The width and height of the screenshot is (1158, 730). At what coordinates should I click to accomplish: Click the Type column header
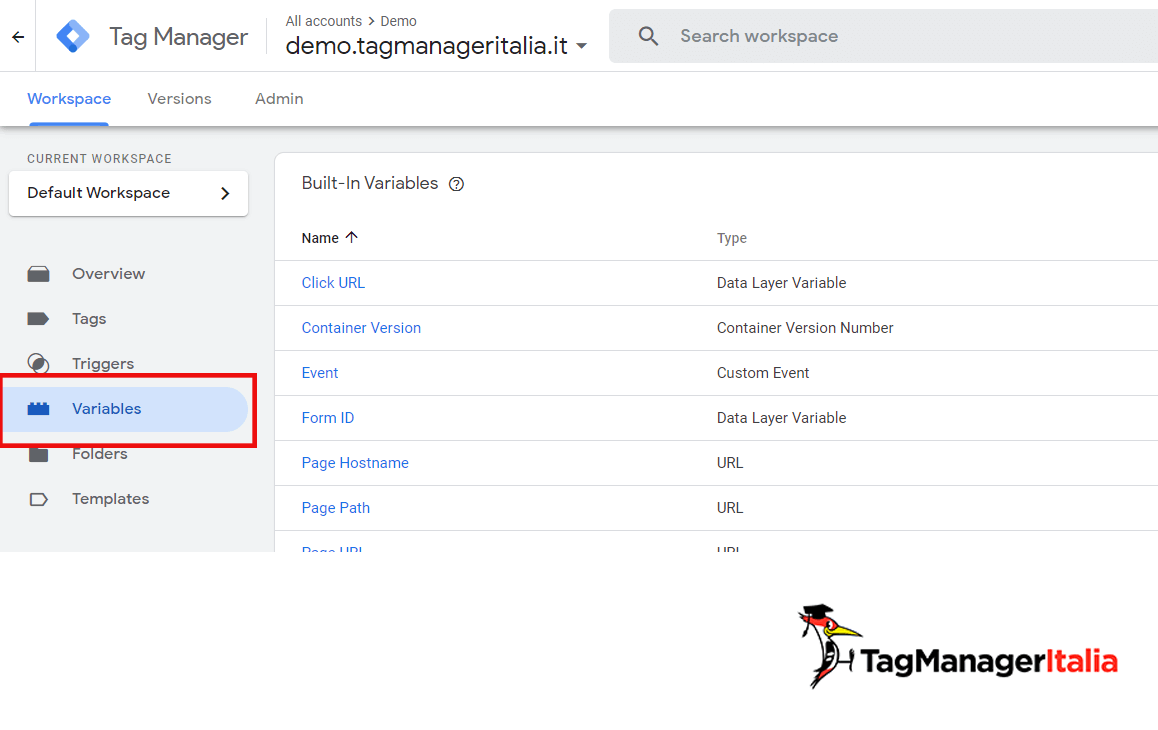[732, 238]
